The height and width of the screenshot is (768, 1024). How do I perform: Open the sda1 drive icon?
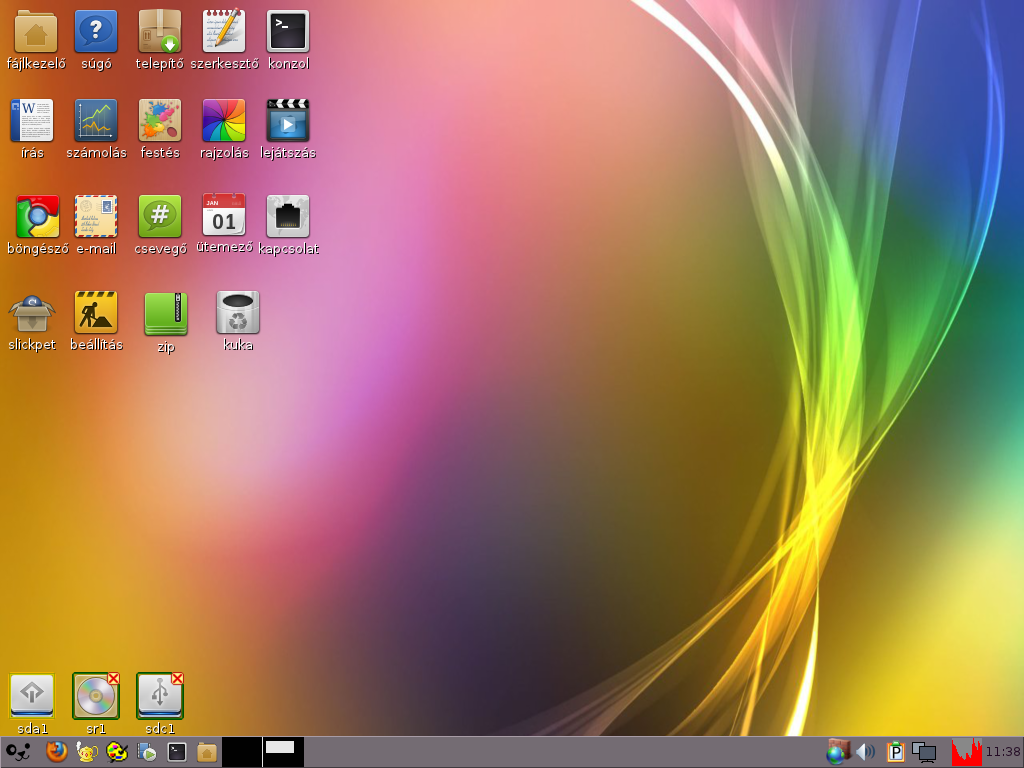tap(32, 696)
